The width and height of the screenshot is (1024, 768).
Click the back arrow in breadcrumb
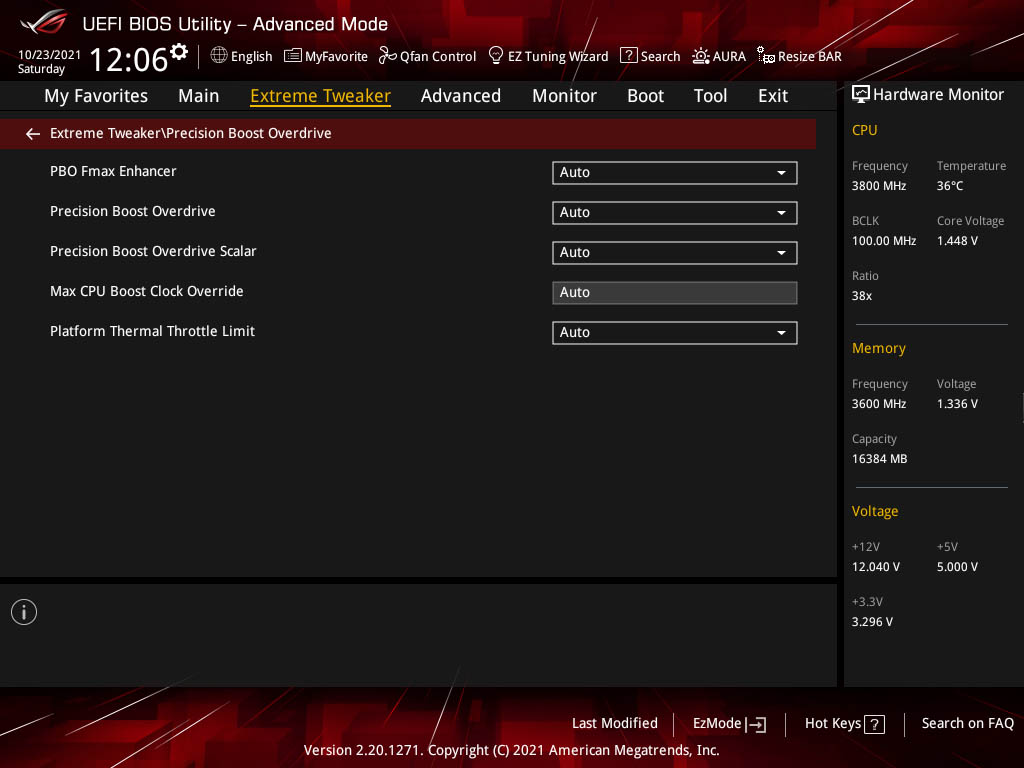tap(33, 134)
